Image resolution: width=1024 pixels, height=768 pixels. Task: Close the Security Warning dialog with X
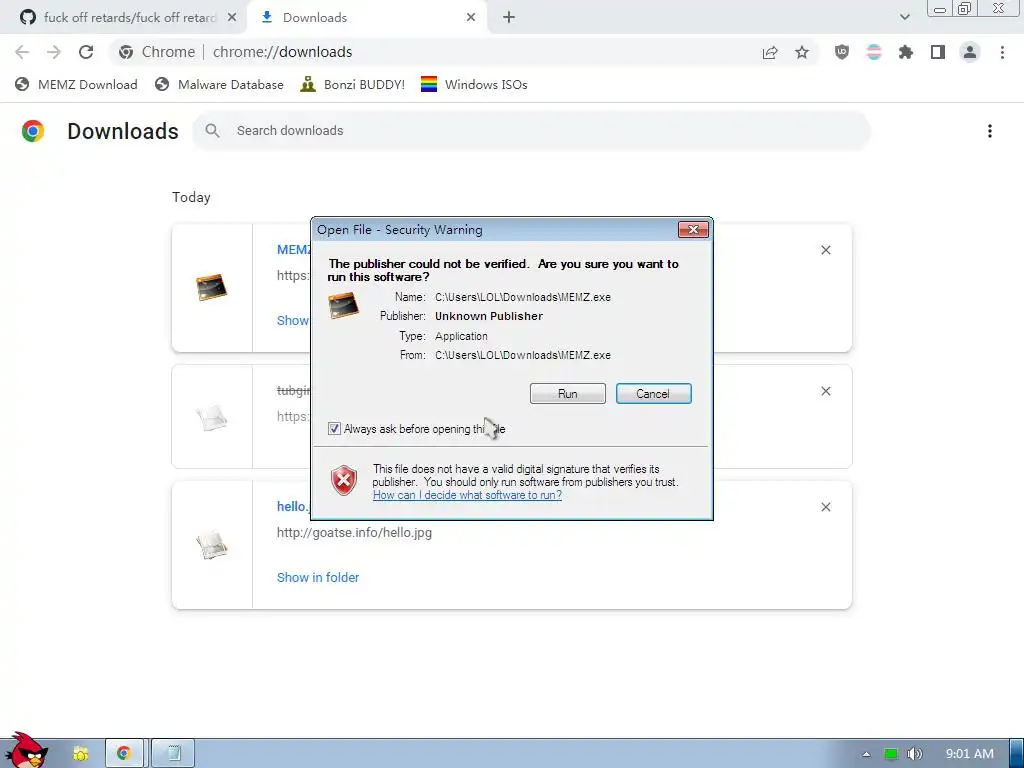(x=694, y=229)
